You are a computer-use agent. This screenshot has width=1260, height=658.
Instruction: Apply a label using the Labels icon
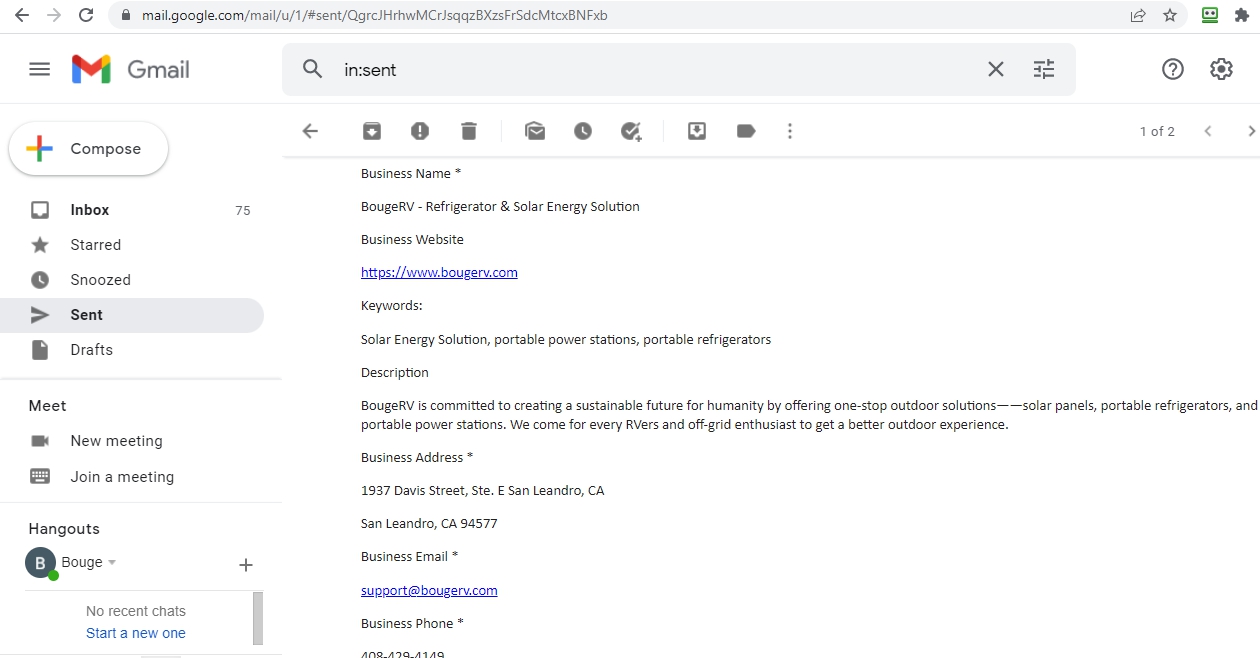click(745, 131)
